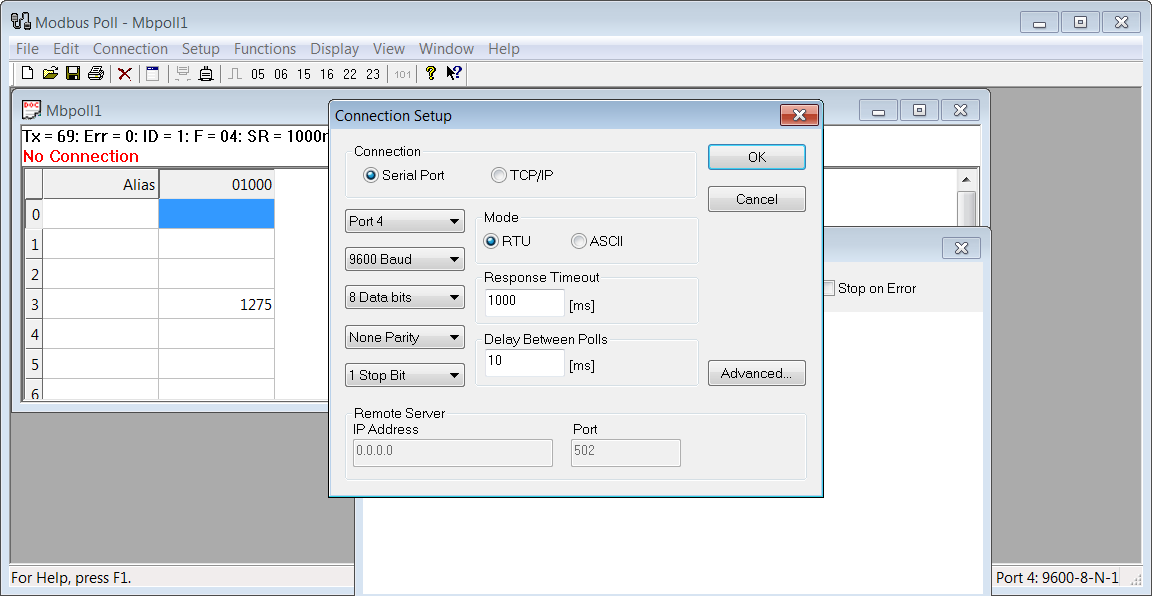Click the Delay Between Polls input field
This screenshot has height=596, width=1160.
coord(525,362)
